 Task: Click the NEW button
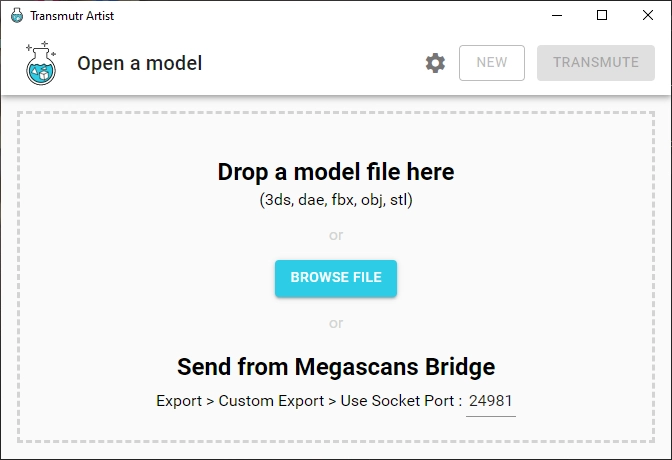(492, 63)
